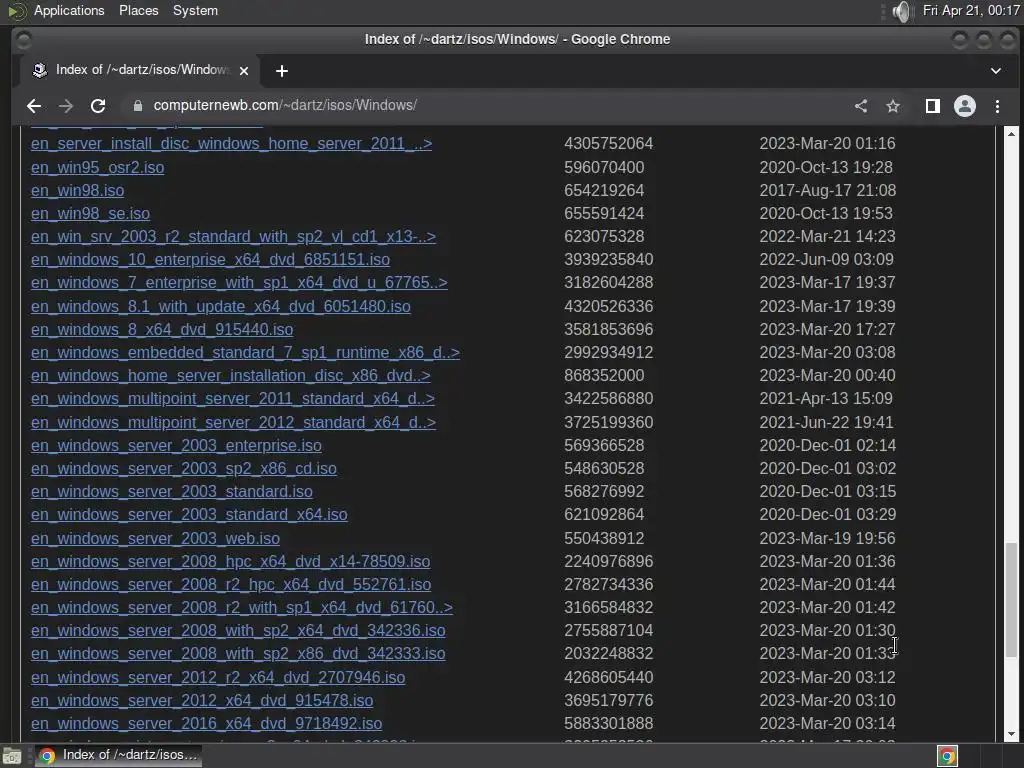Open en_server_install_disc_windows_home_server_2011 link
1024x768 pixels.
[x=231, y=144]
